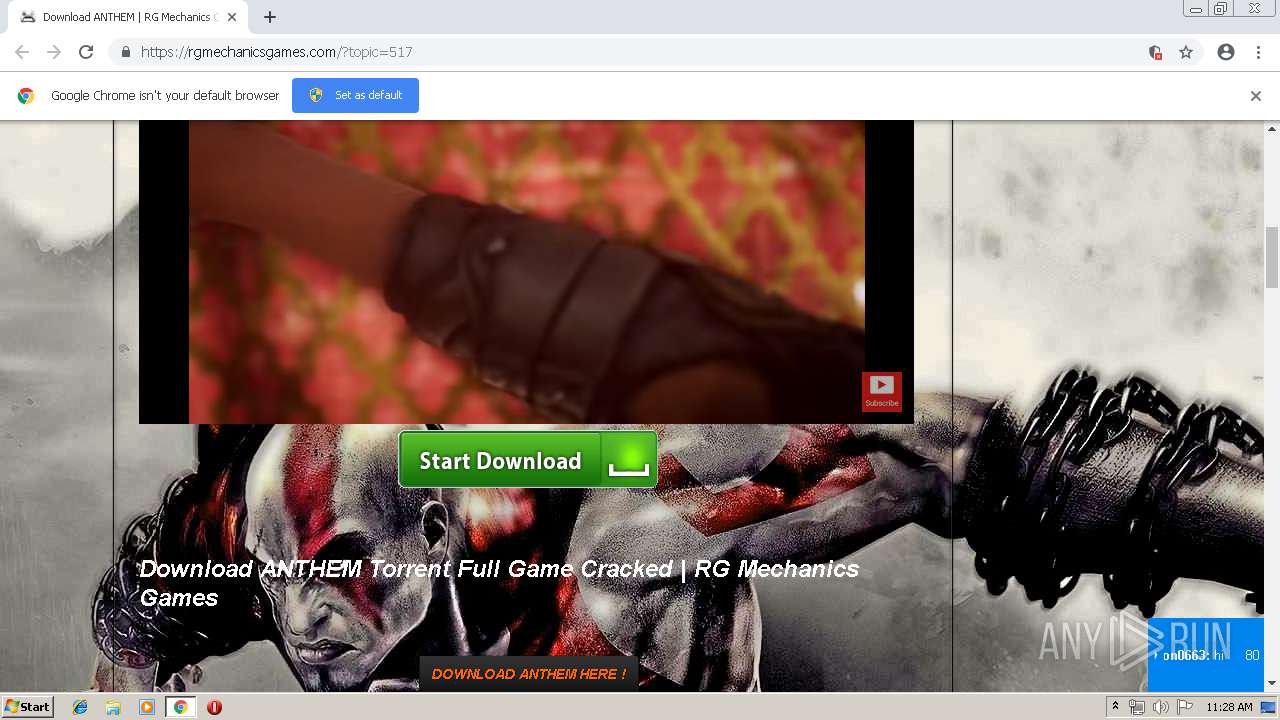The width and height of the screenshot is (1280, 720).
Task: Click the address bar URL field
Action: (640, 52)
